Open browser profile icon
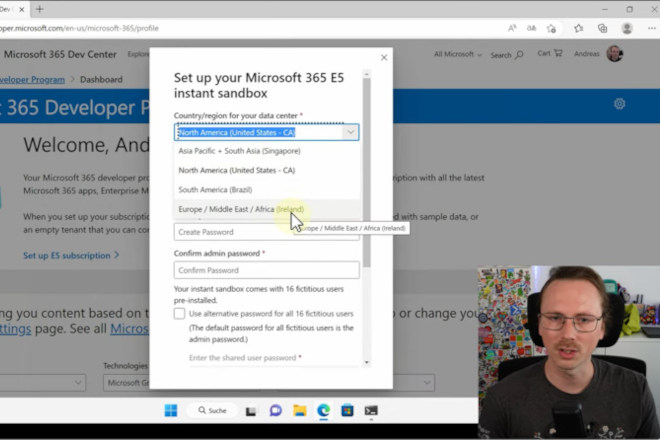The image size is (660, 440). pyautogui.click(x=627, y=28)
